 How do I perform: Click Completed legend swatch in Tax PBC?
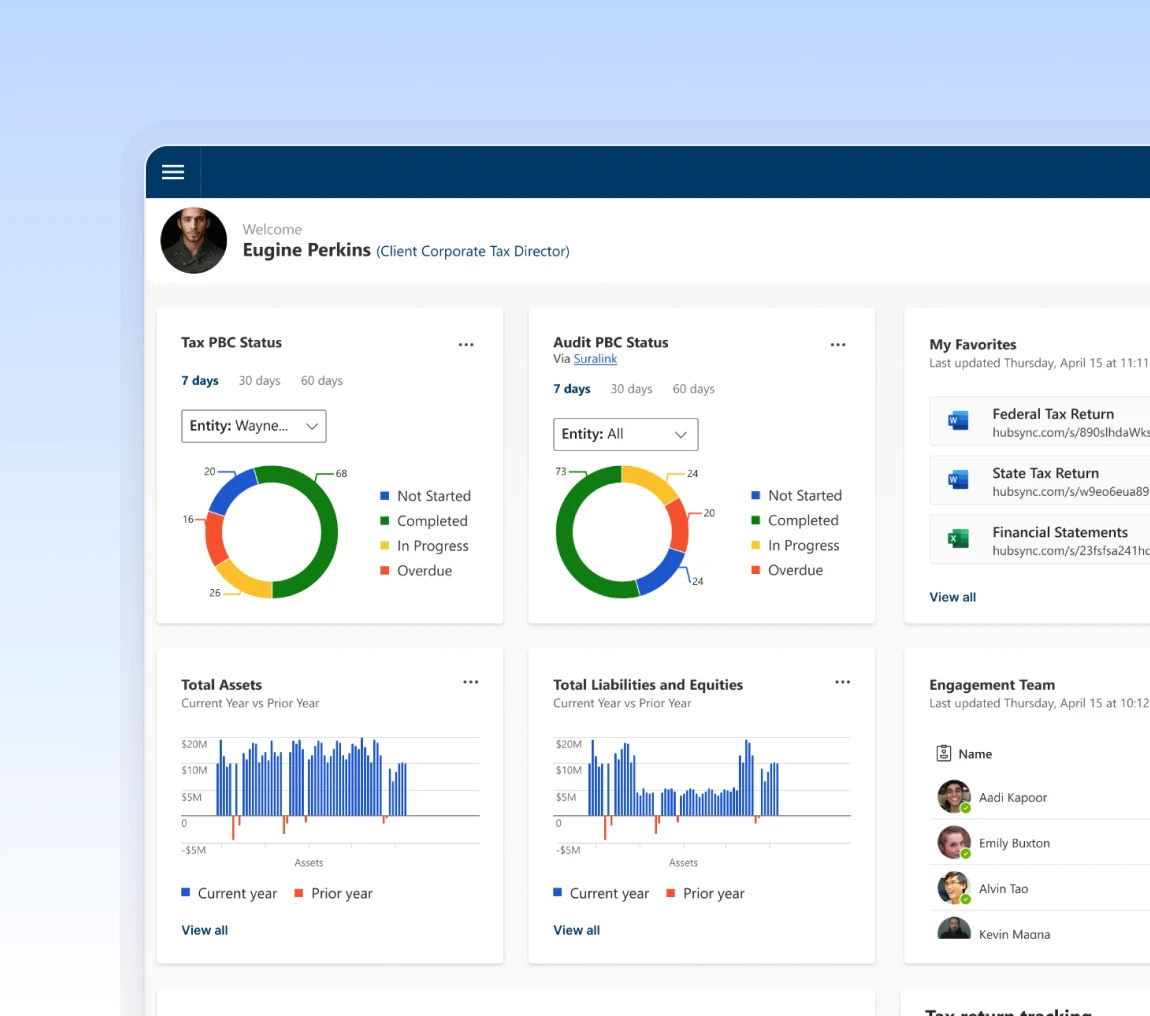pos(384,521)
